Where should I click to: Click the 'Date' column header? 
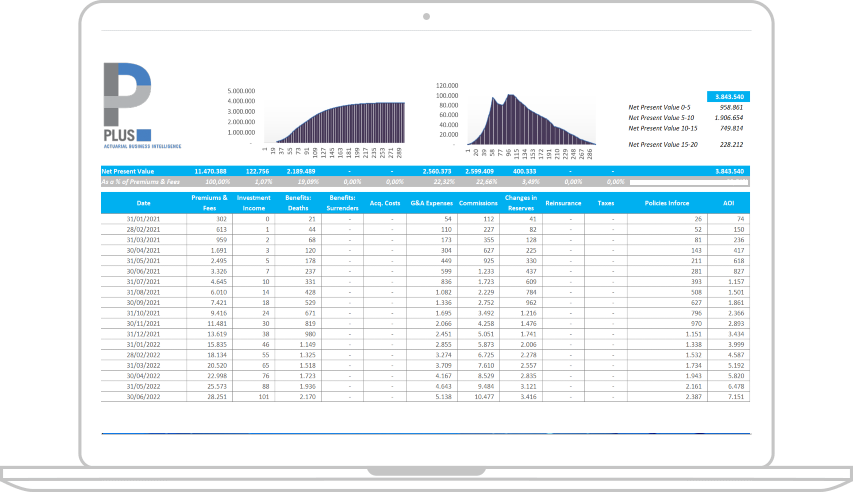click(x=144, y=203)
